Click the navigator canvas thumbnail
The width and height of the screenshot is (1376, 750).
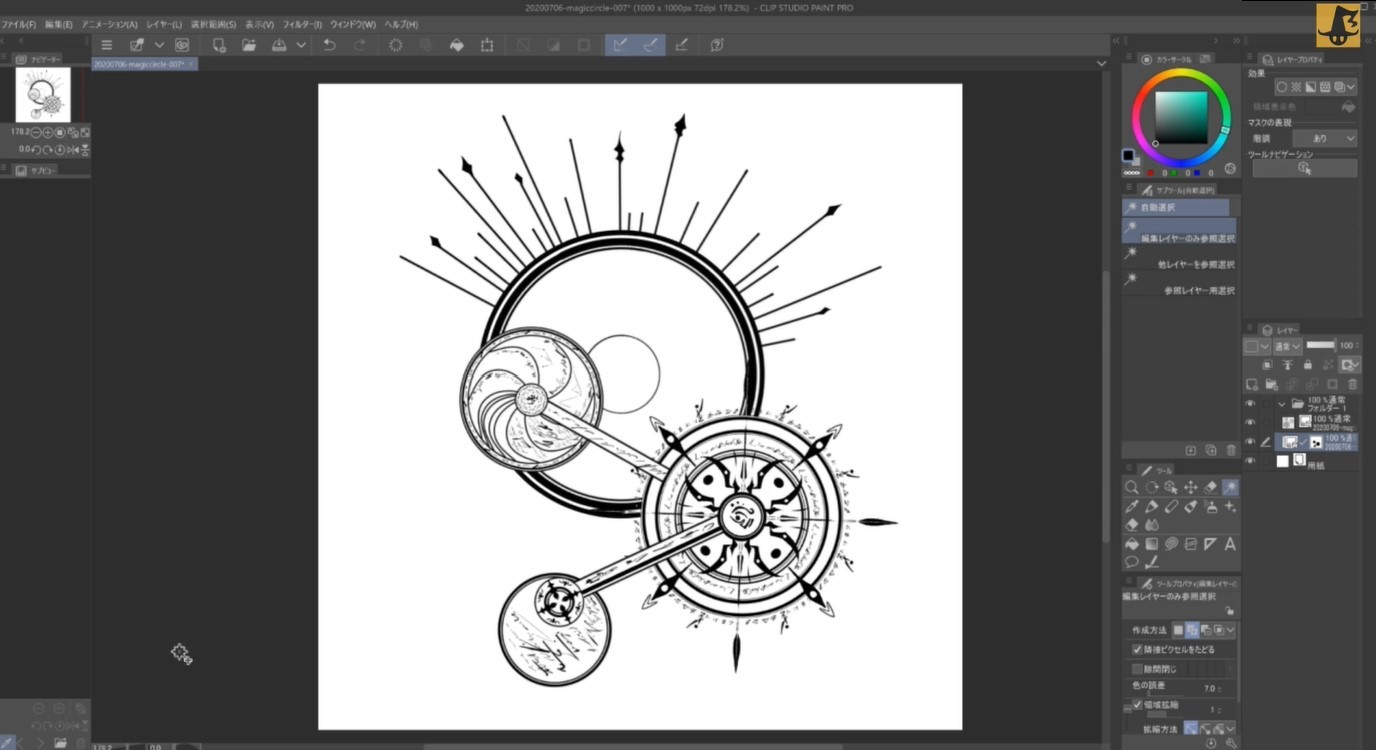tap(43, 95)
